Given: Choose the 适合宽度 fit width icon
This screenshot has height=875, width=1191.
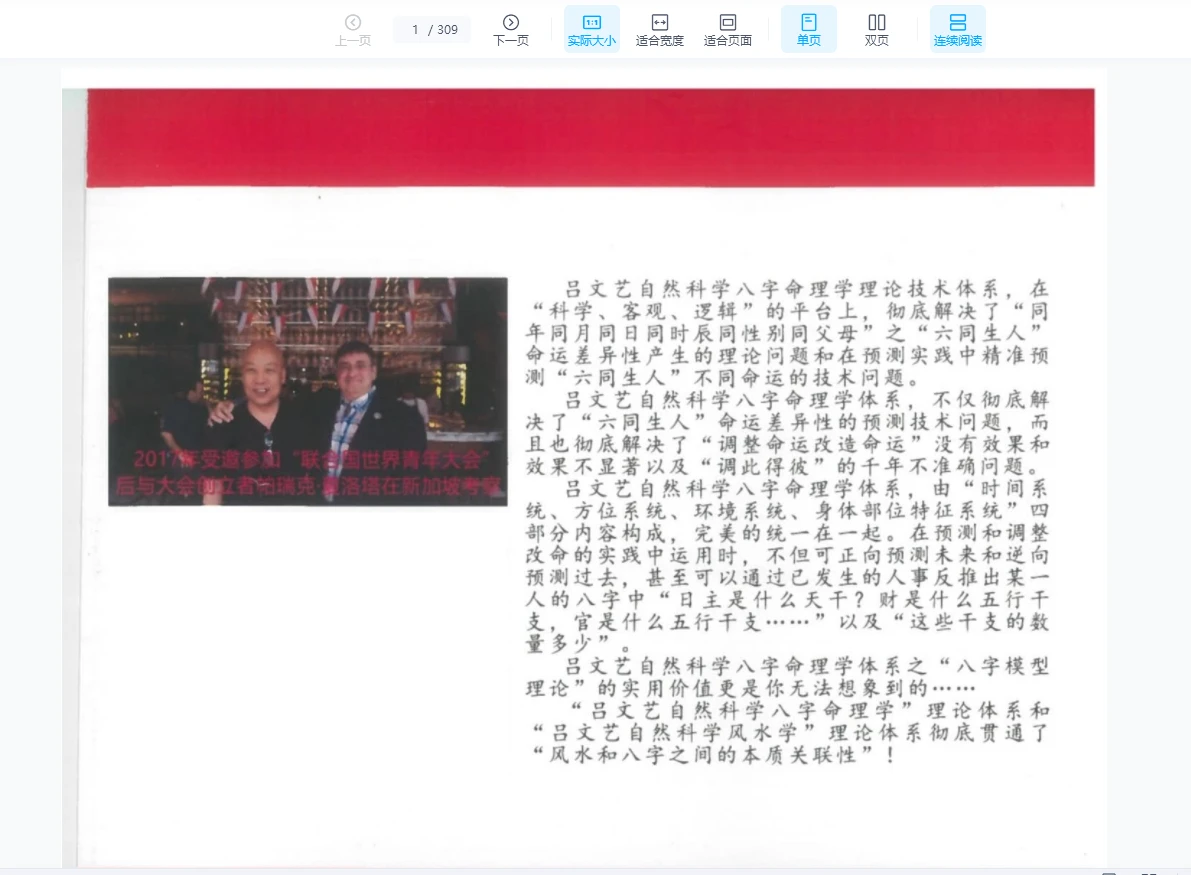Looking at the screenshot, I should (x=659, y=30).
